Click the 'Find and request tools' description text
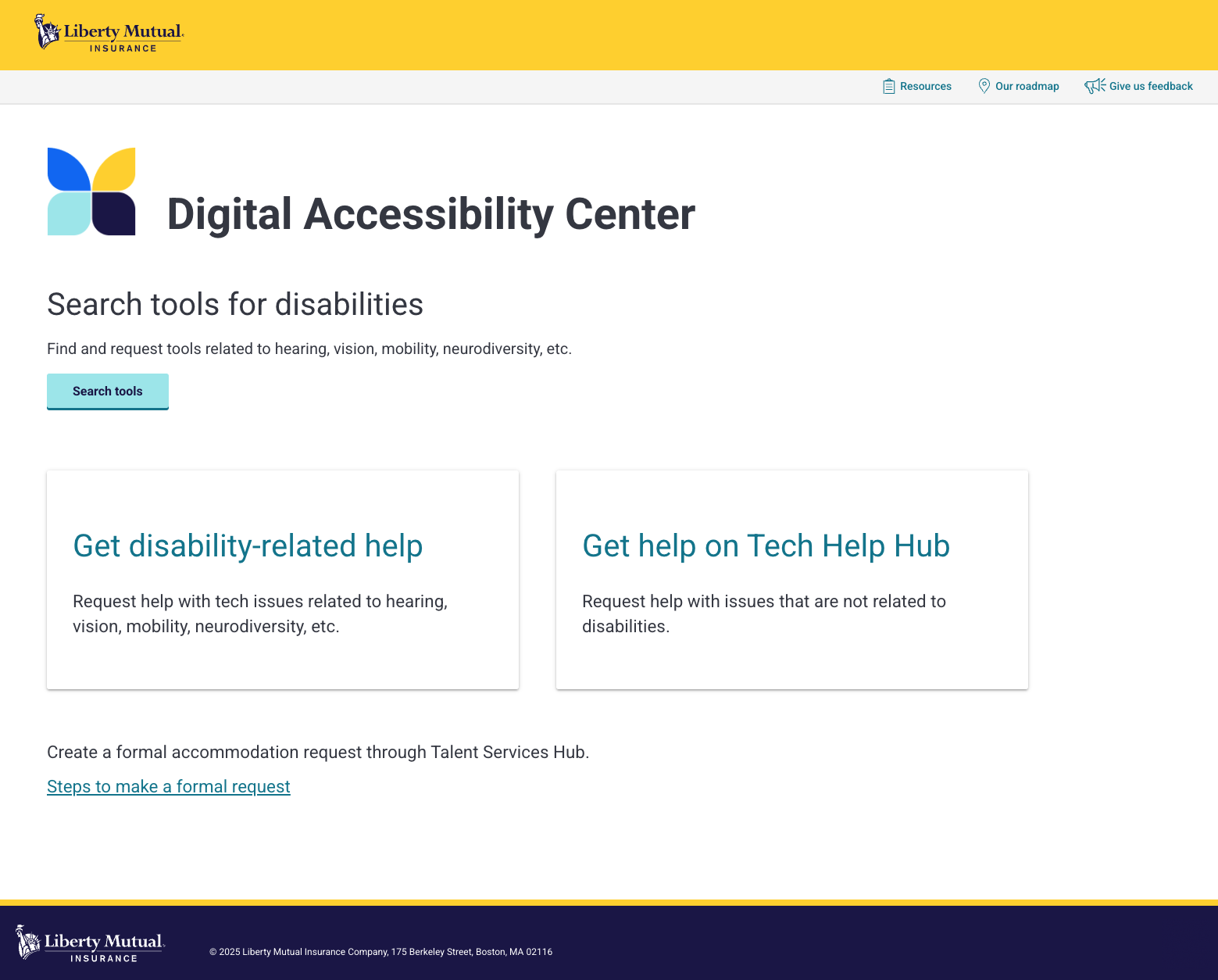 [x=309, y=349]
